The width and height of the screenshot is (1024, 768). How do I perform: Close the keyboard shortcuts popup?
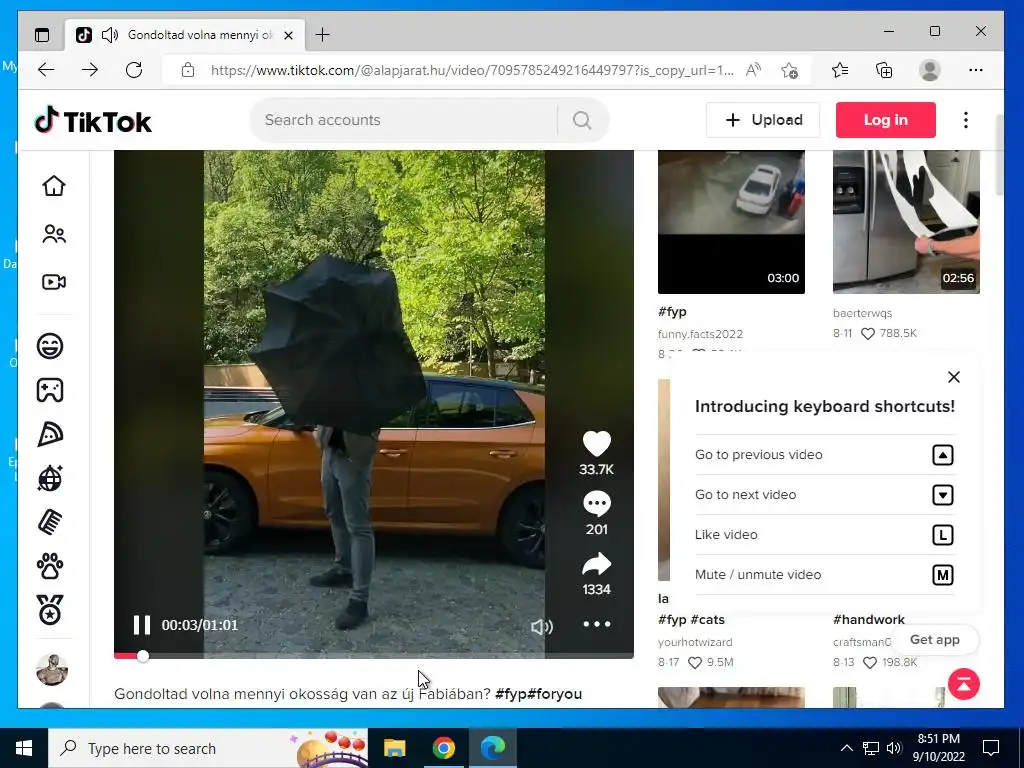pyautogui.click(x=953, y=377)
